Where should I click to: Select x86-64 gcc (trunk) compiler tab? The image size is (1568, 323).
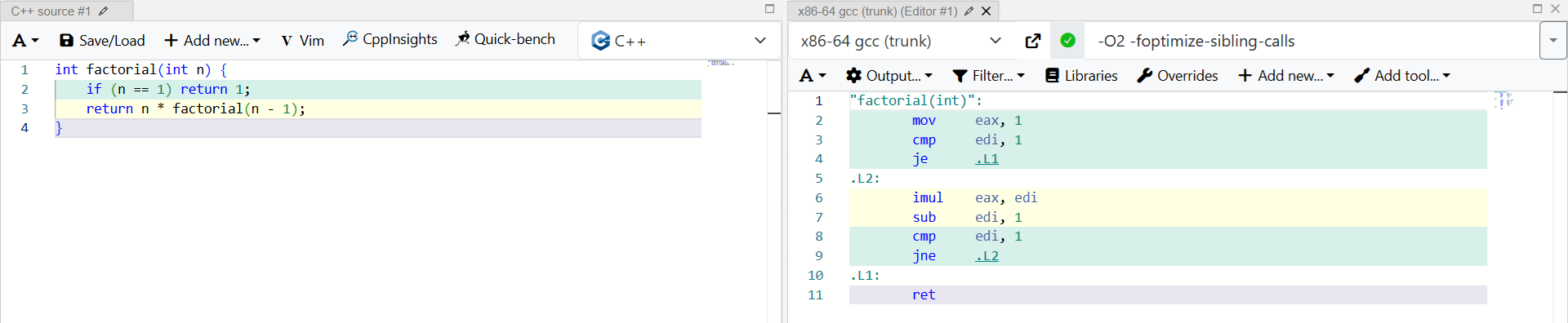point(877,11)
